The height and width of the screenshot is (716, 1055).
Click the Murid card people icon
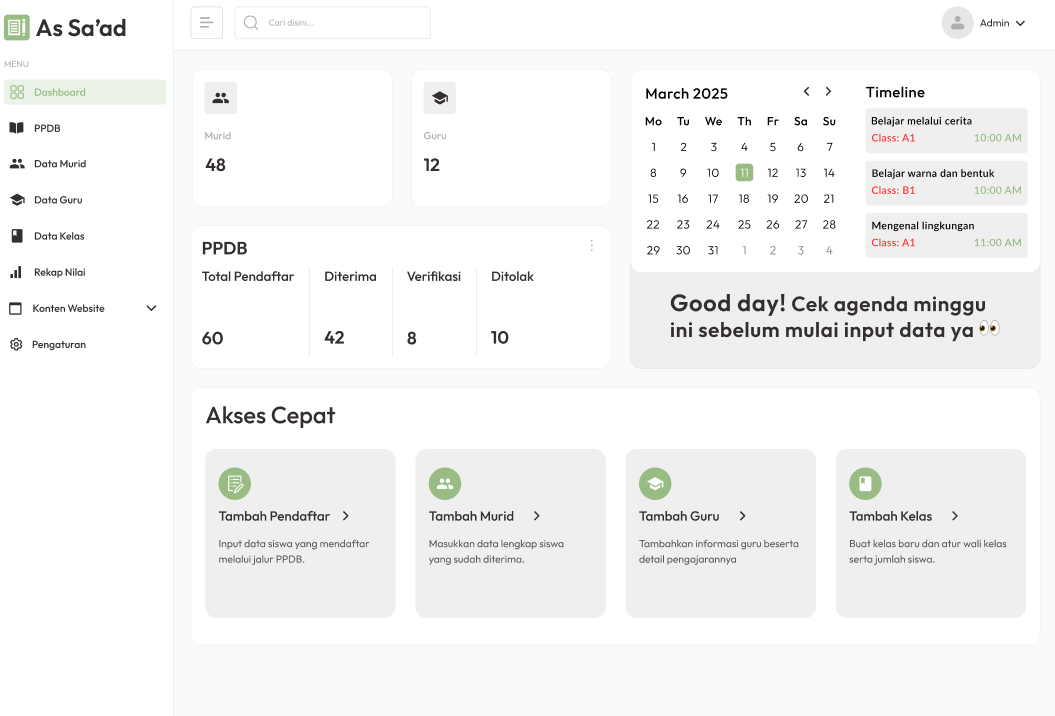pos(221,98)
